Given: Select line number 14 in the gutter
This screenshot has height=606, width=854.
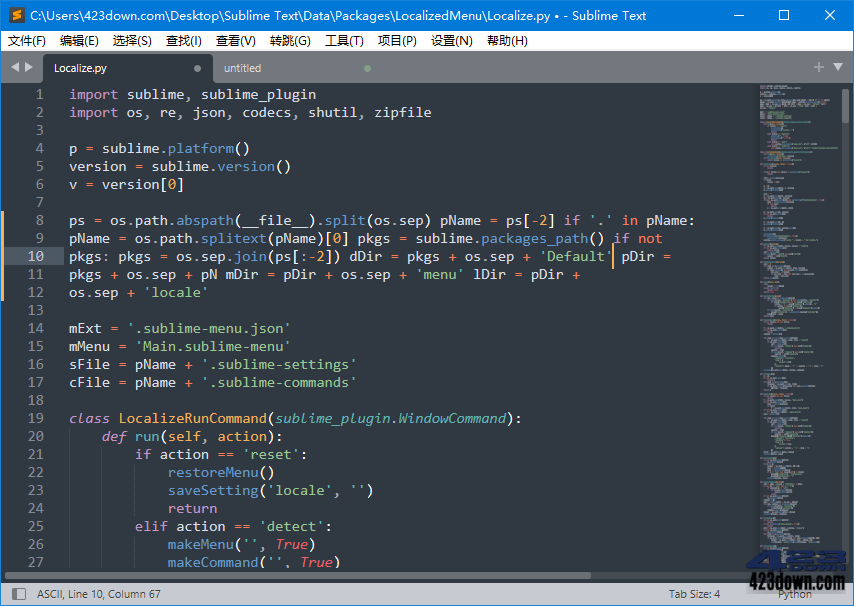Looking at the screenshot, I should (x=35, y=327).
